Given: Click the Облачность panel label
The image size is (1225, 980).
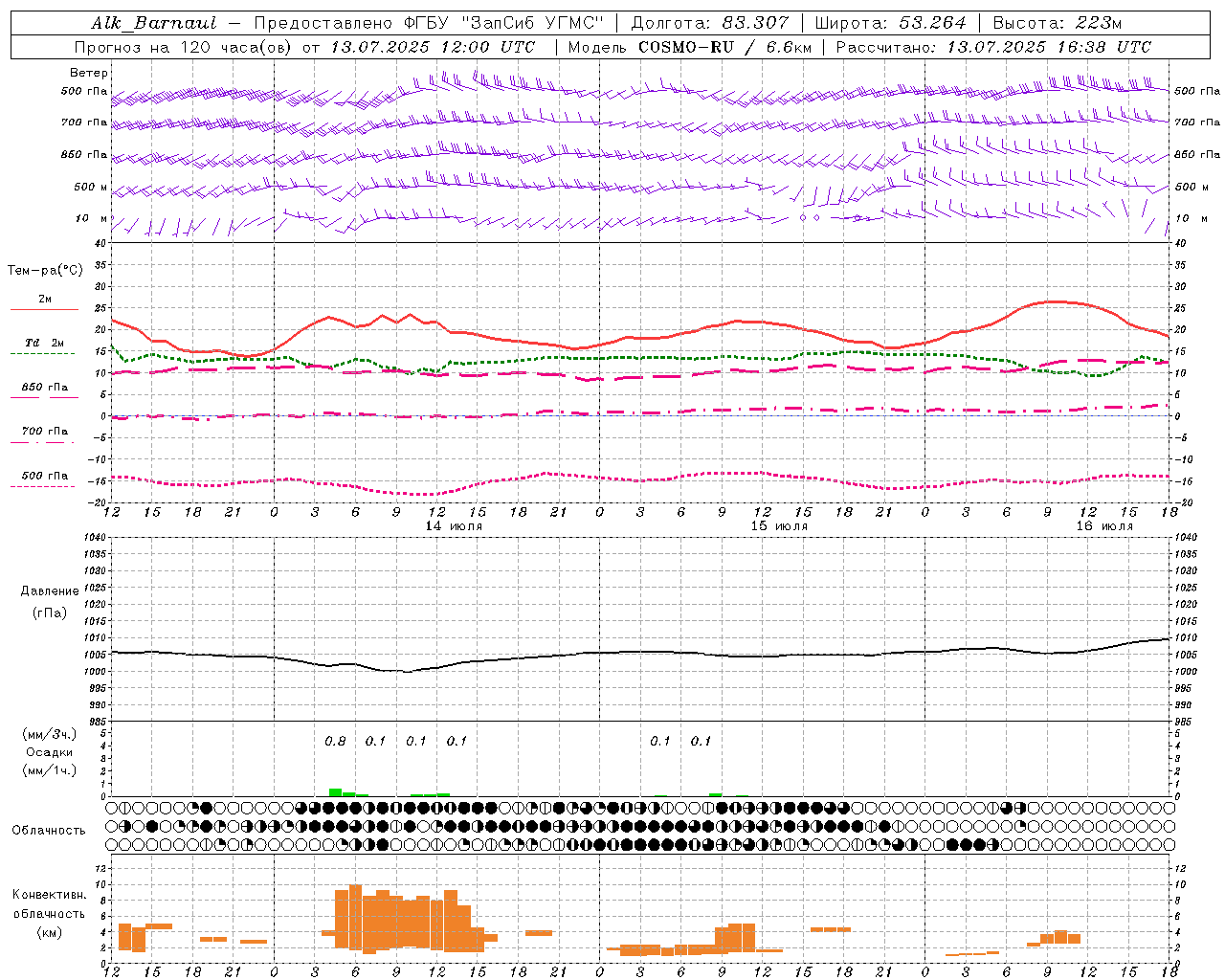Looking at the screenshot, I should click(x=49, y=830).
